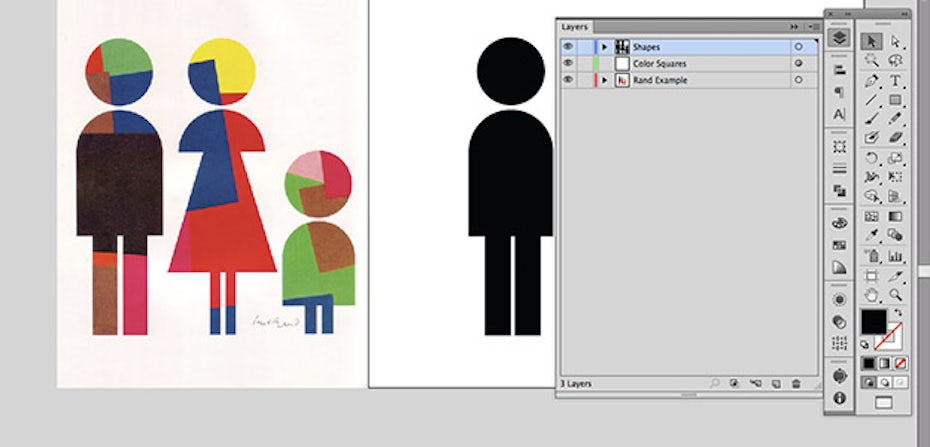Hide the Shapes layer

tap(568, 47)
